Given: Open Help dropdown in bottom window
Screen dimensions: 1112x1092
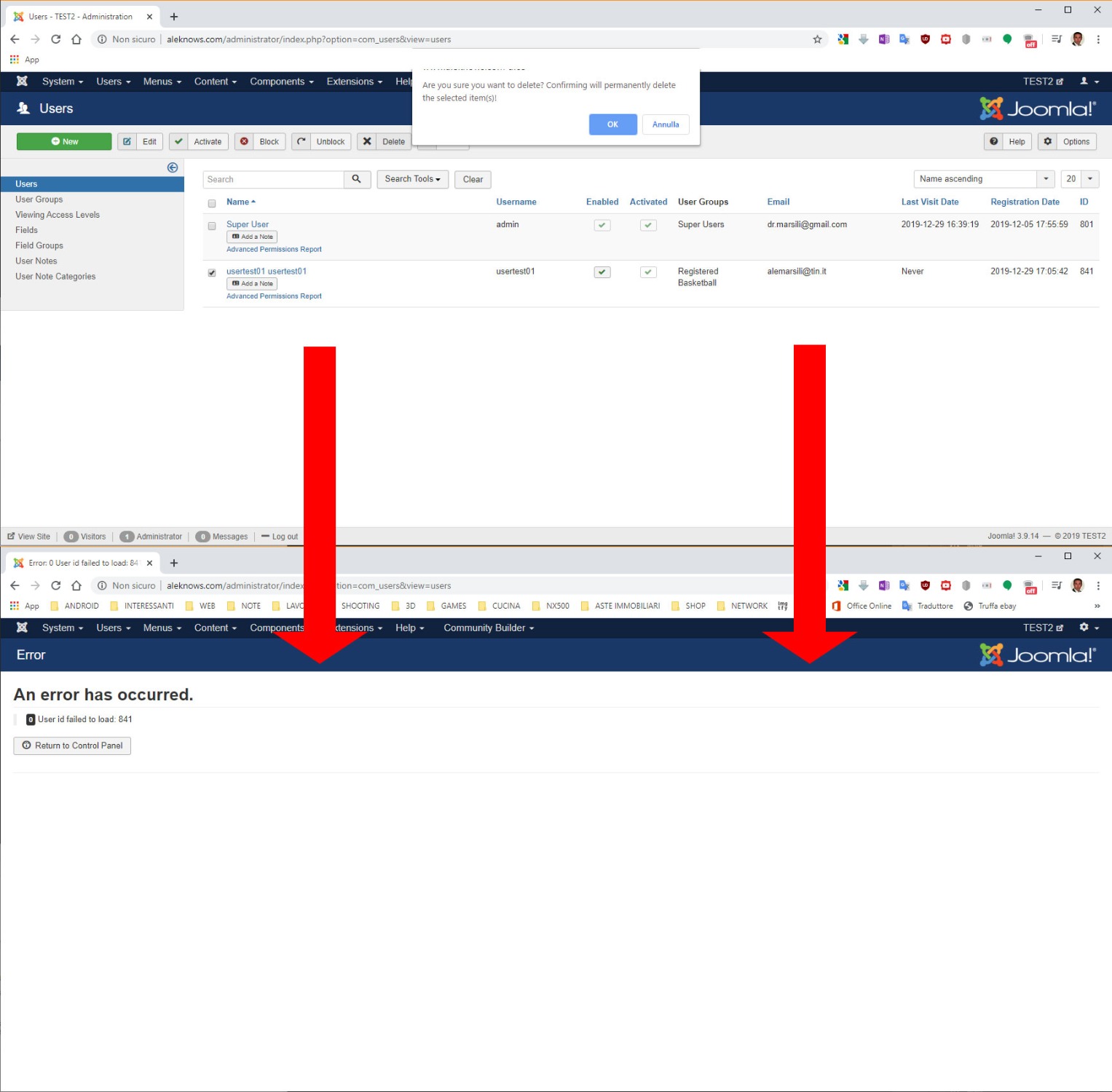Looking at the screenshot, I should coord(409,628).
